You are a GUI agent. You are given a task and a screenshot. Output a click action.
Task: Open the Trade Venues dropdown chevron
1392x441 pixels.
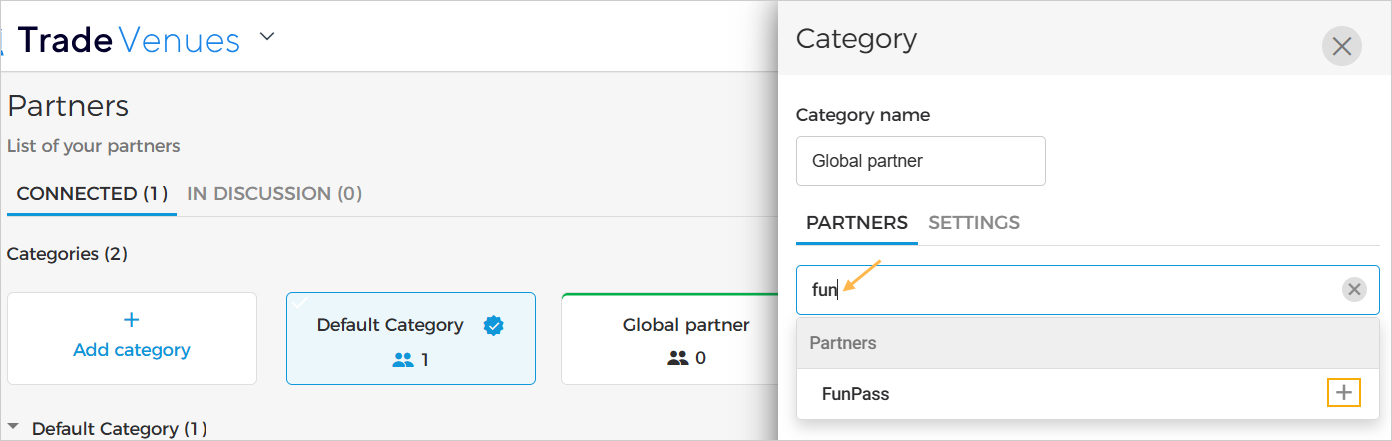click(266, 38)
